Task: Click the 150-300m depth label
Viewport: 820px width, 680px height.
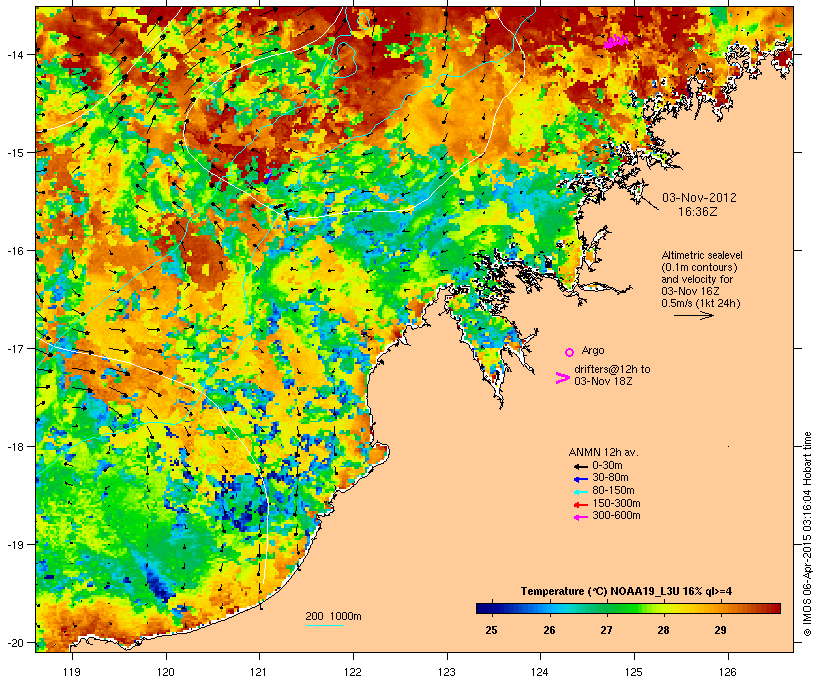Action: 616,503
